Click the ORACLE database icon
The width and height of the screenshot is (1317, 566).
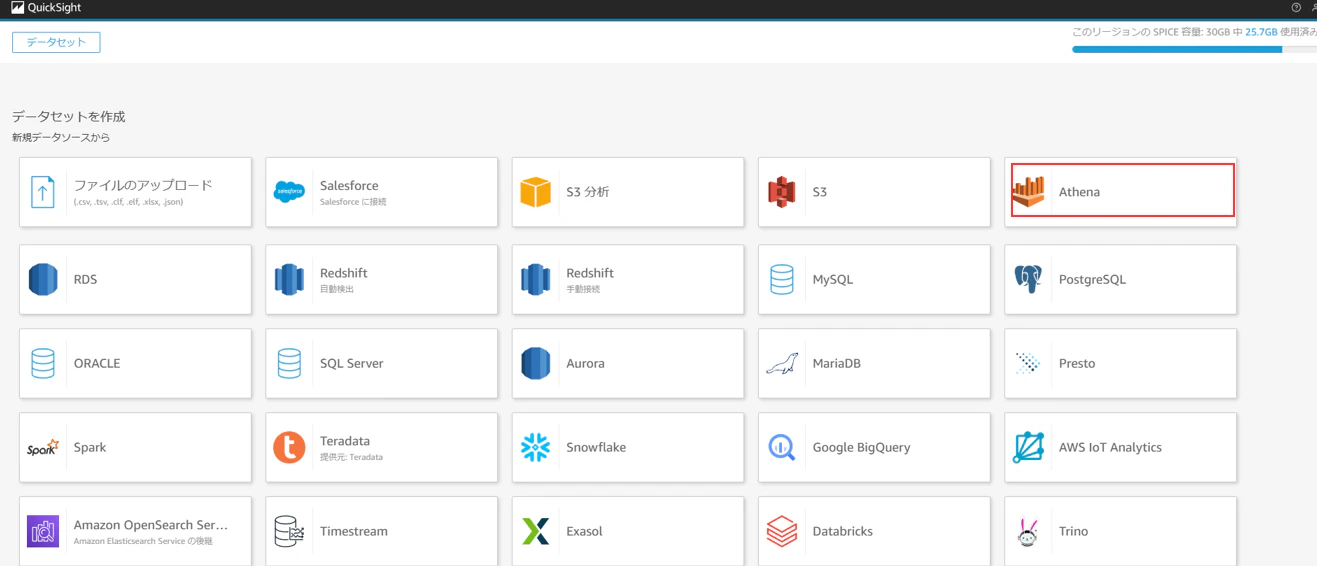tap(43, 363)
